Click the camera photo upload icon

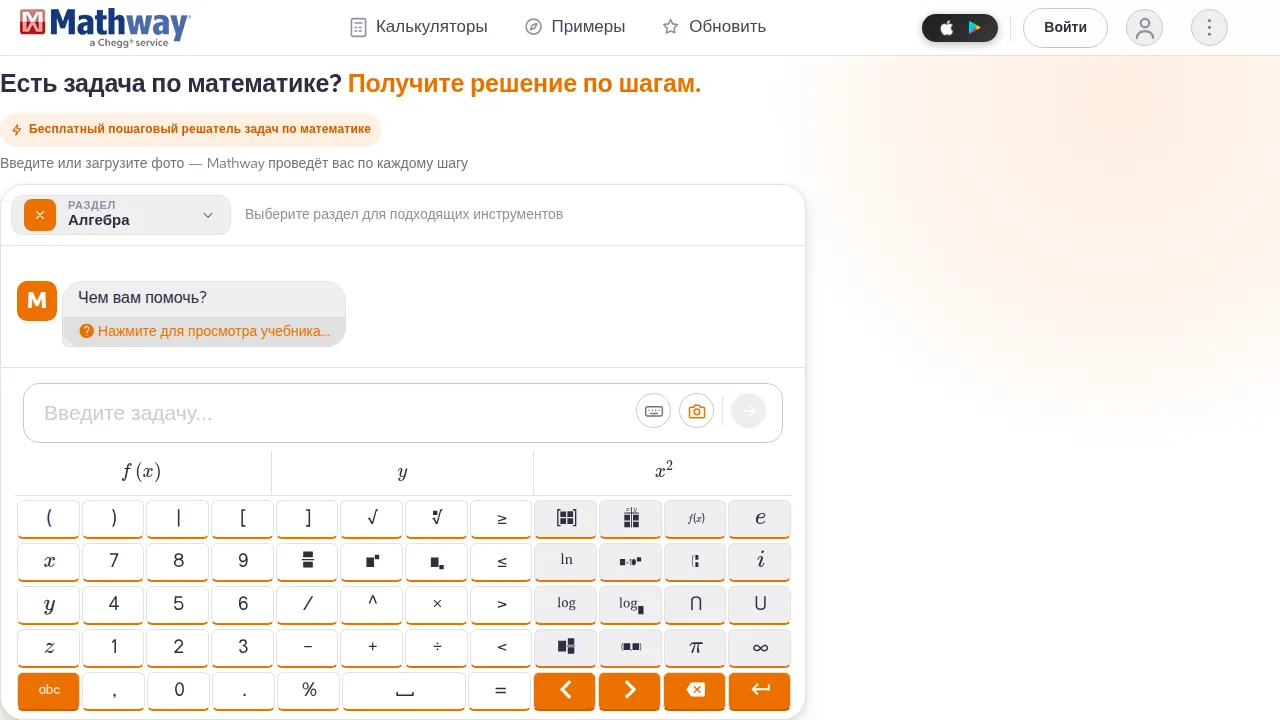click(697, 411)
